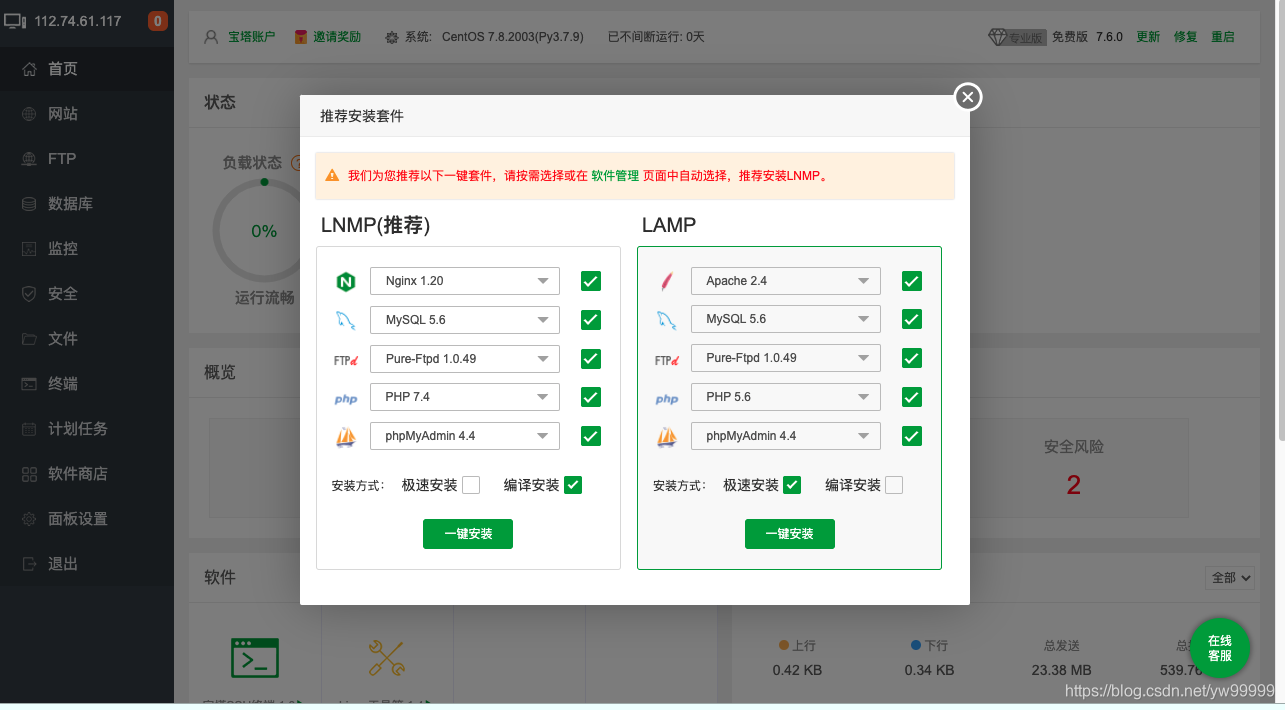
Task: Uncheck the LNMP phpMyAdmin 4.4 checkbox
Action: click(x=591, y=436)
